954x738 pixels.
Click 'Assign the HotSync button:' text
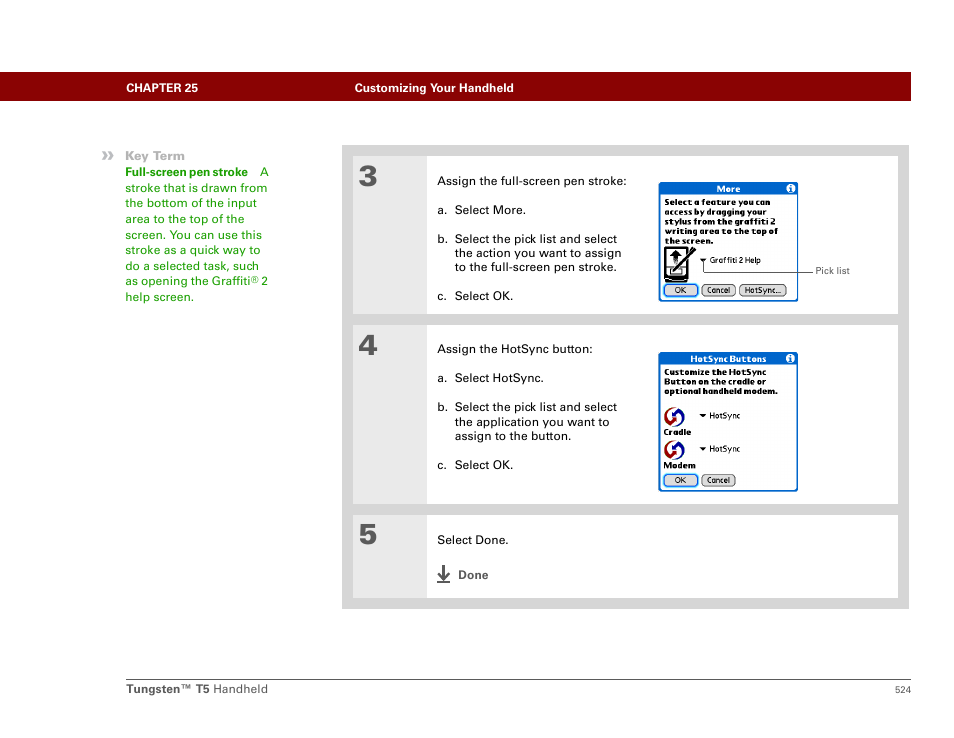[x=514, y=349]
